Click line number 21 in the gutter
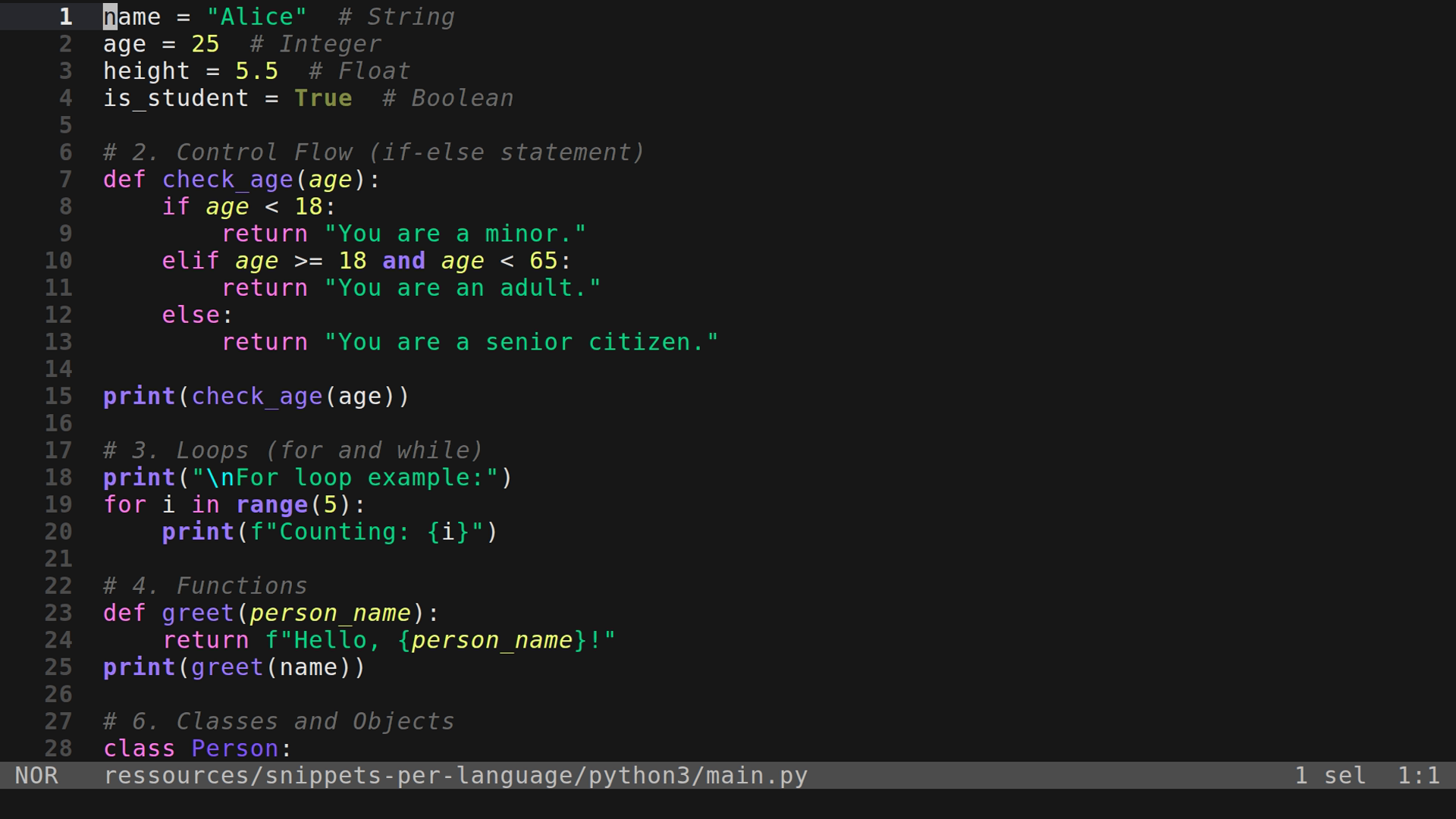This screenshot has height=819, width=1456. point(58,559)
